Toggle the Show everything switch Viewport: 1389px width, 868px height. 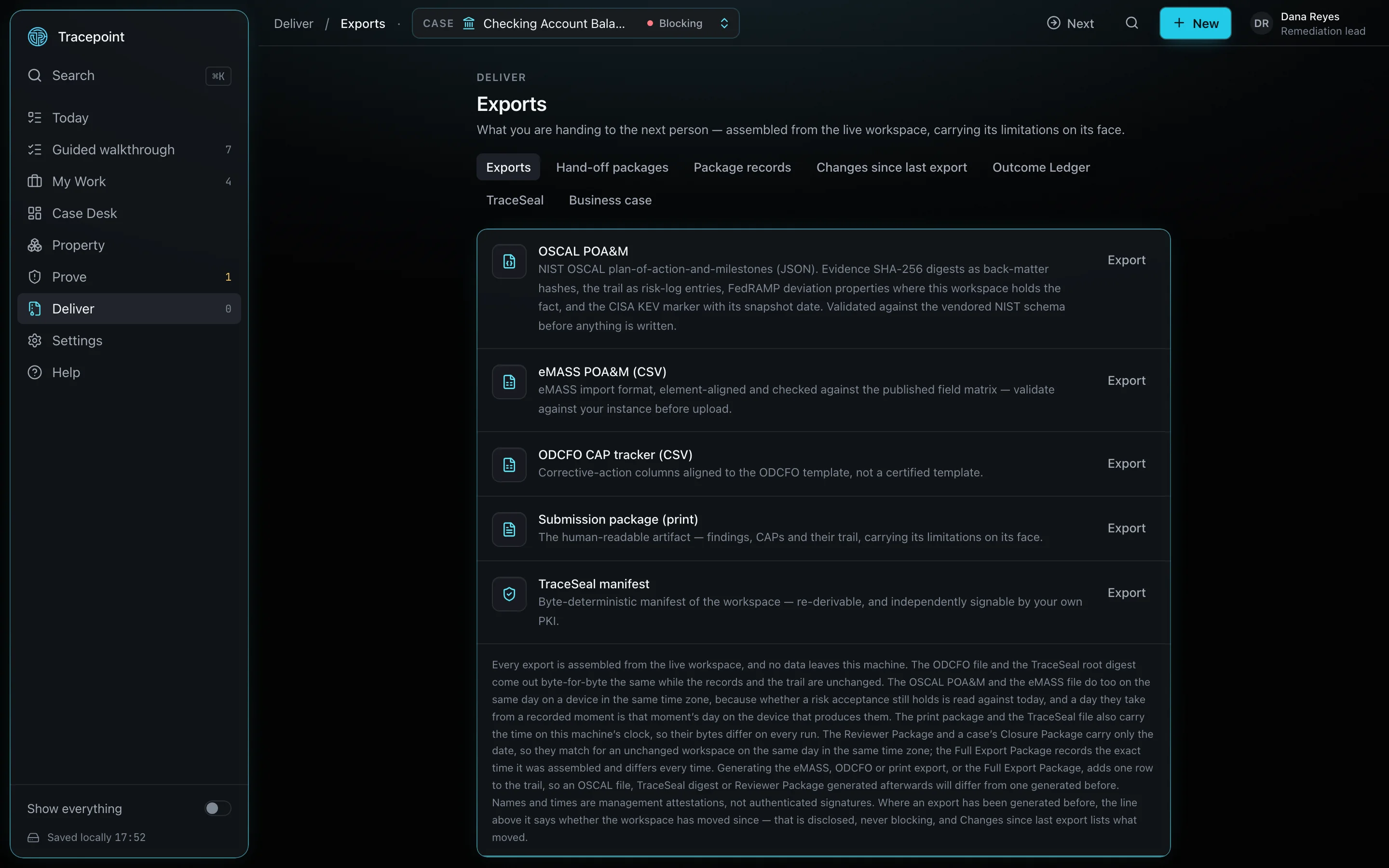click(x=218, y=808)
